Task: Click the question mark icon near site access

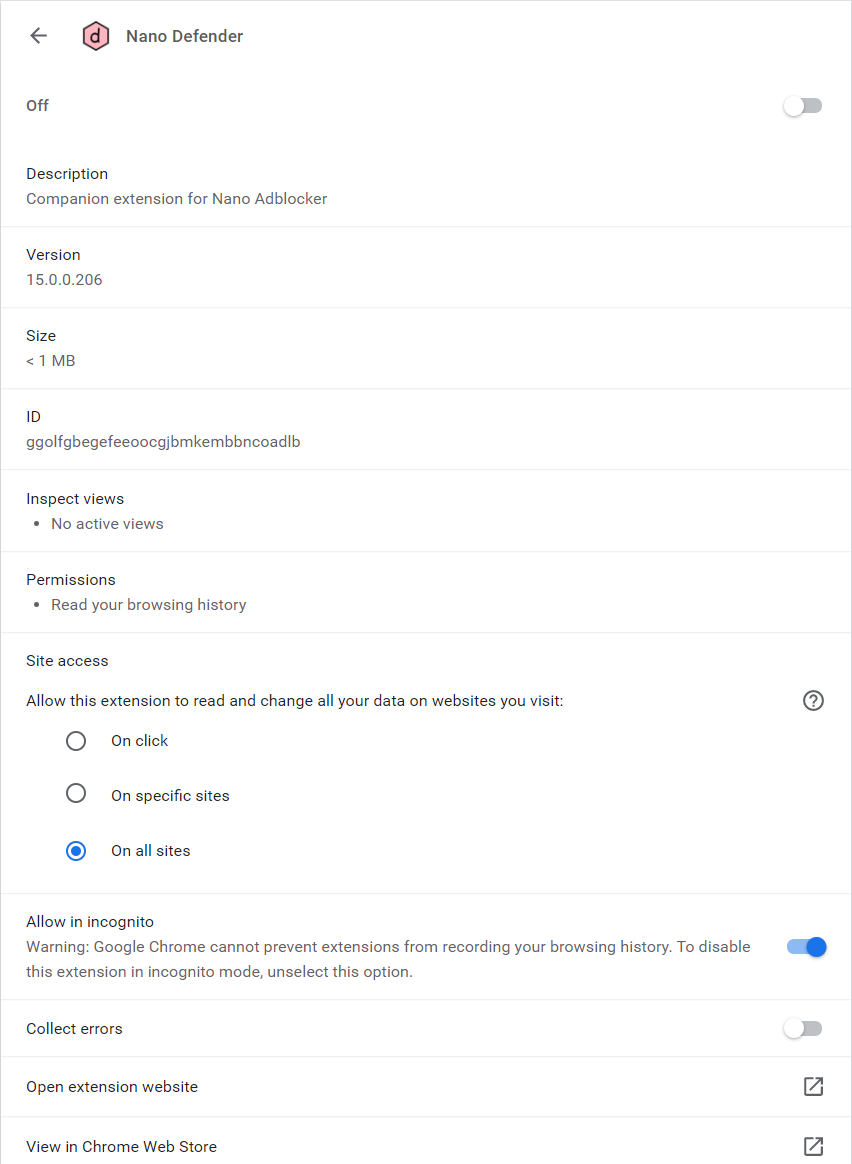Action: (x=813, y=701)
